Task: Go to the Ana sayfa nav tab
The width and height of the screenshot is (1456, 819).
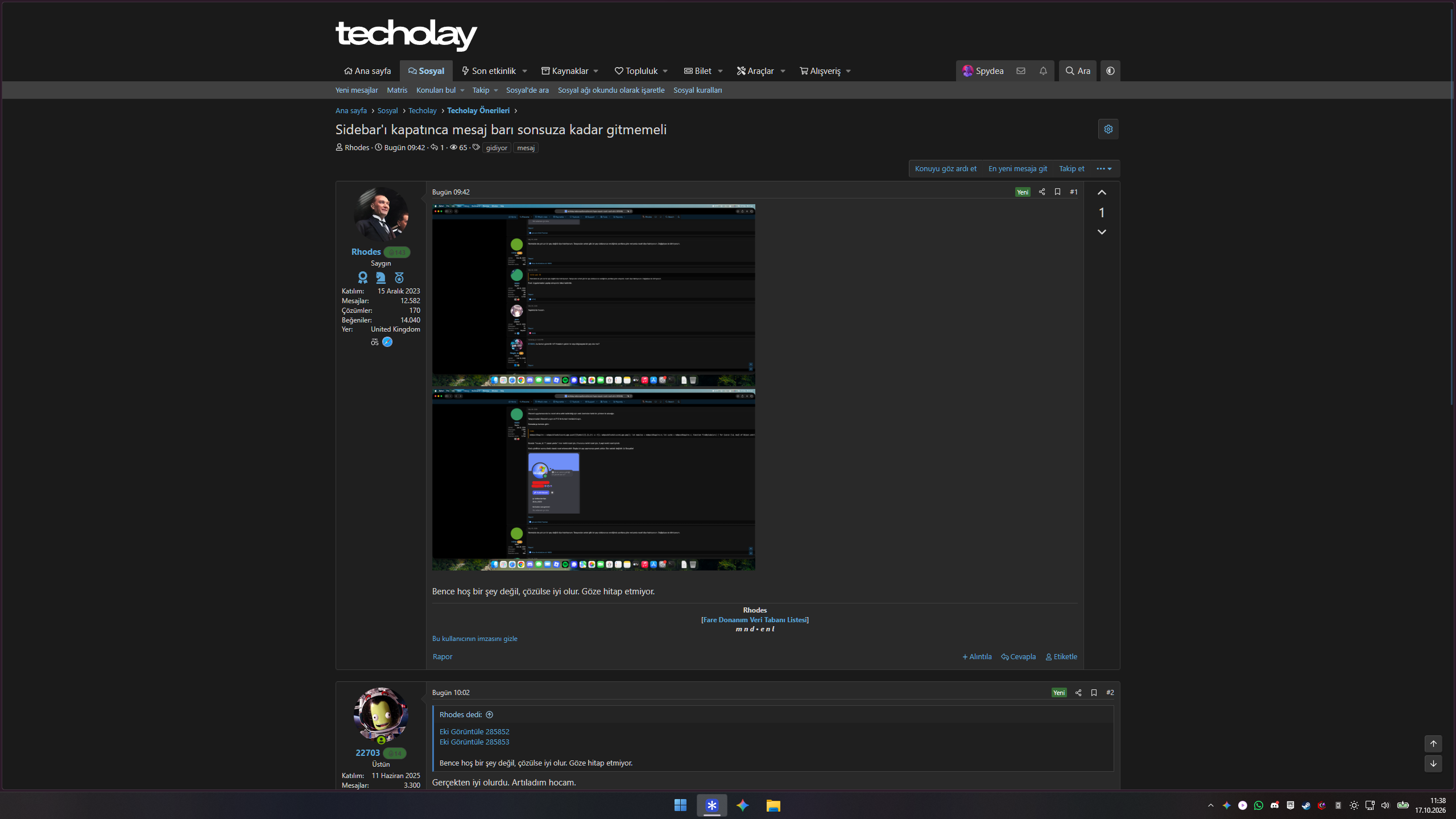Action: (367, 71)
